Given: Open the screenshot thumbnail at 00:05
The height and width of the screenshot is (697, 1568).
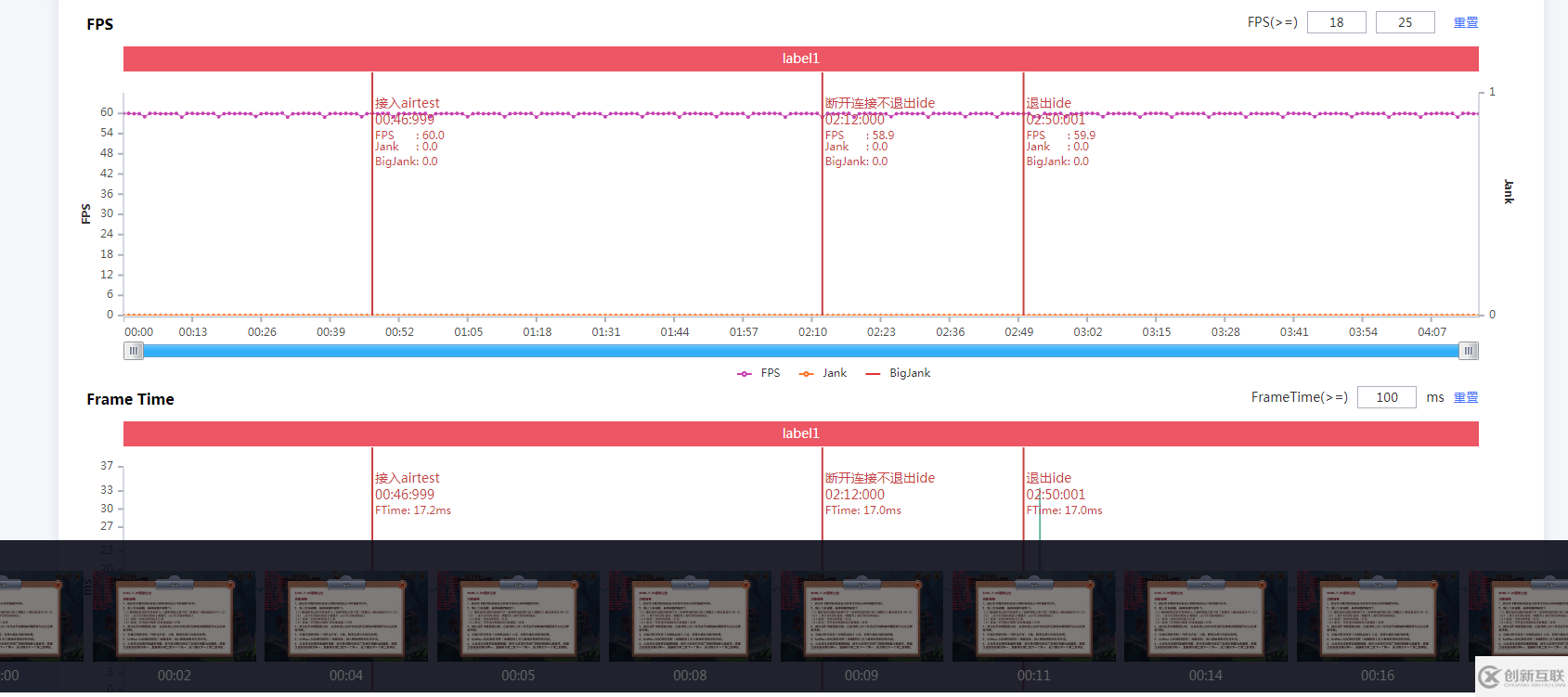Looking at the screenshot, I should point(518,616).
